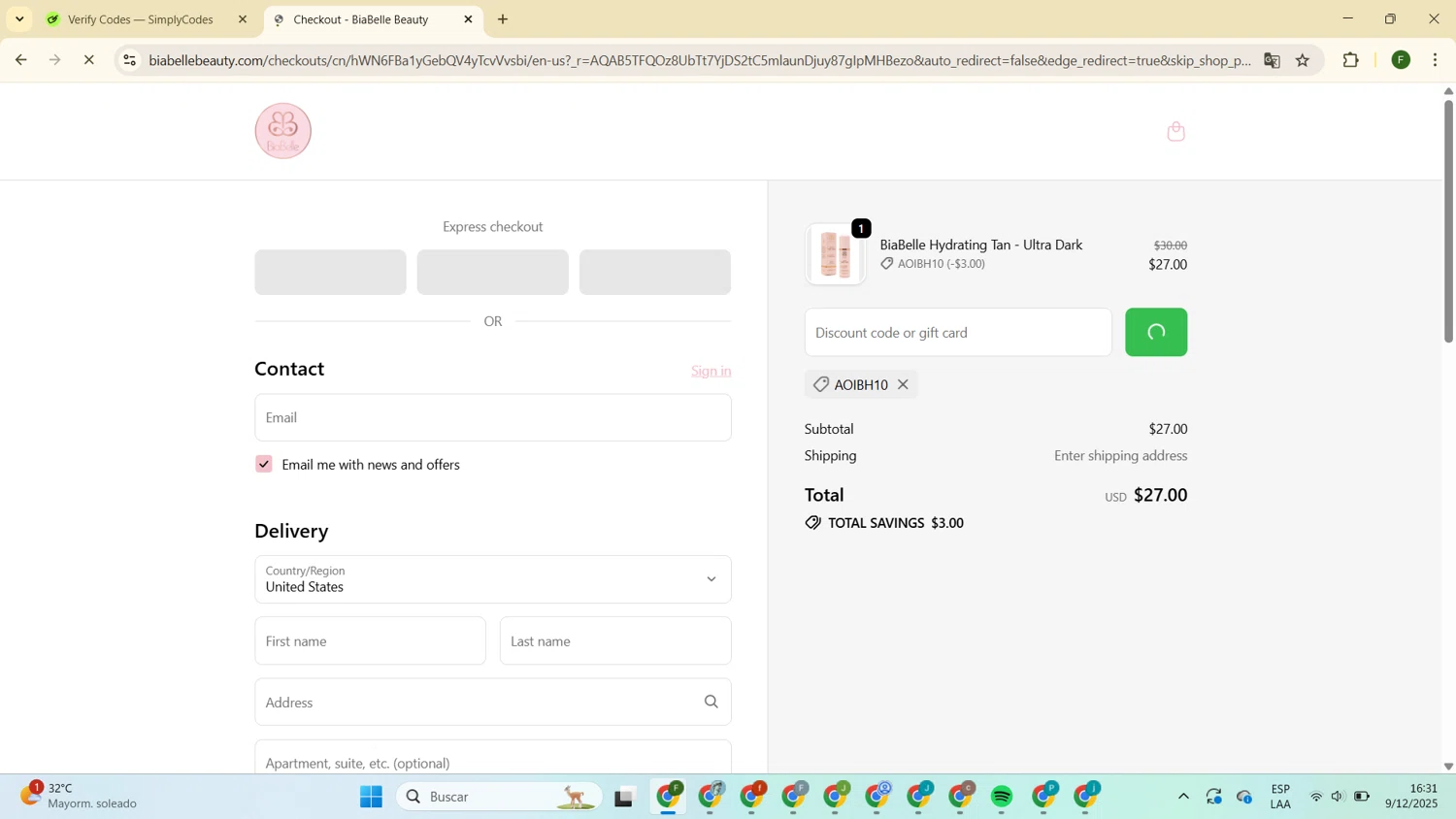1456x819 pixels.
Task: Click the BiaBelle logo
Action: 283,131
